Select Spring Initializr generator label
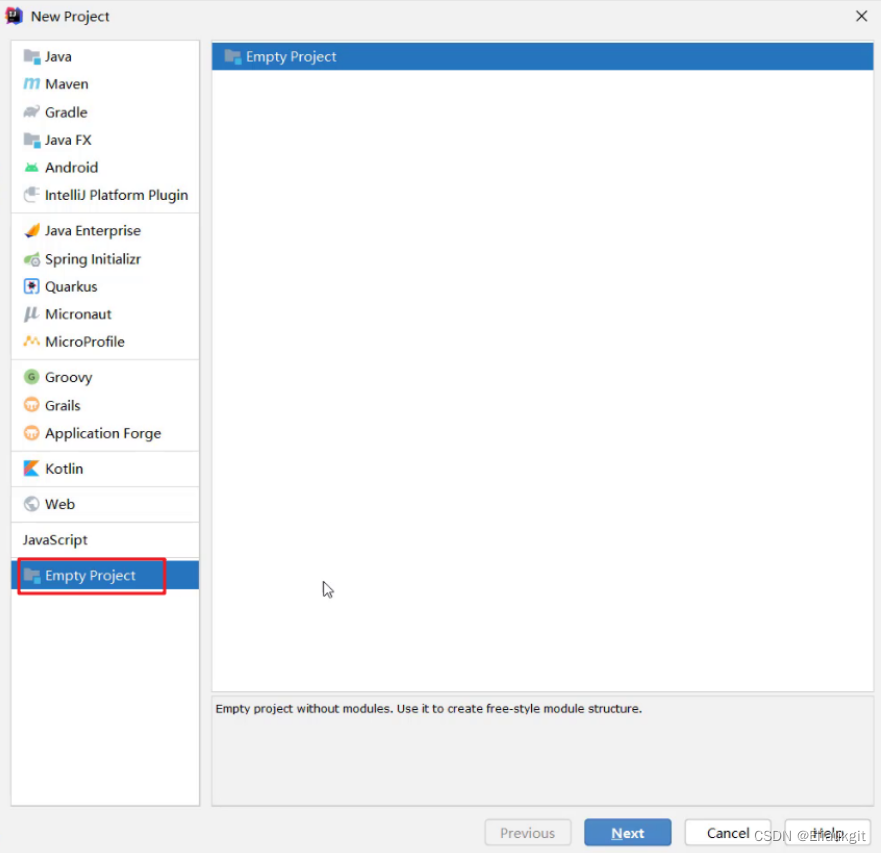The width and height of the screenshot is (881, 853). tap(93, 259)
